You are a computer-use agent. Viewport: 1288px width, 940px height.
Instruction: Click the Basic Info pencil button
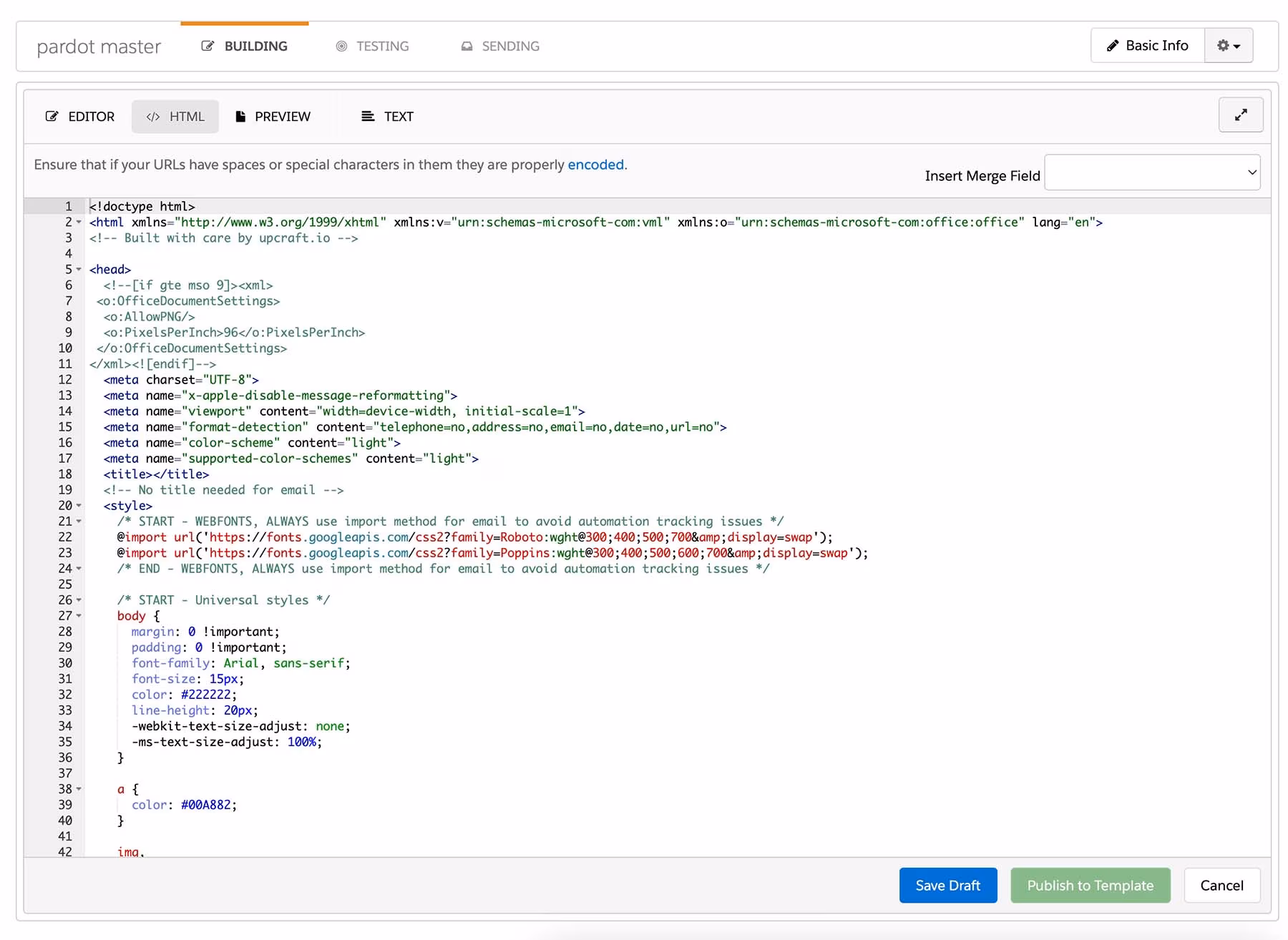pyautogui.click(x=1147, y=46)
